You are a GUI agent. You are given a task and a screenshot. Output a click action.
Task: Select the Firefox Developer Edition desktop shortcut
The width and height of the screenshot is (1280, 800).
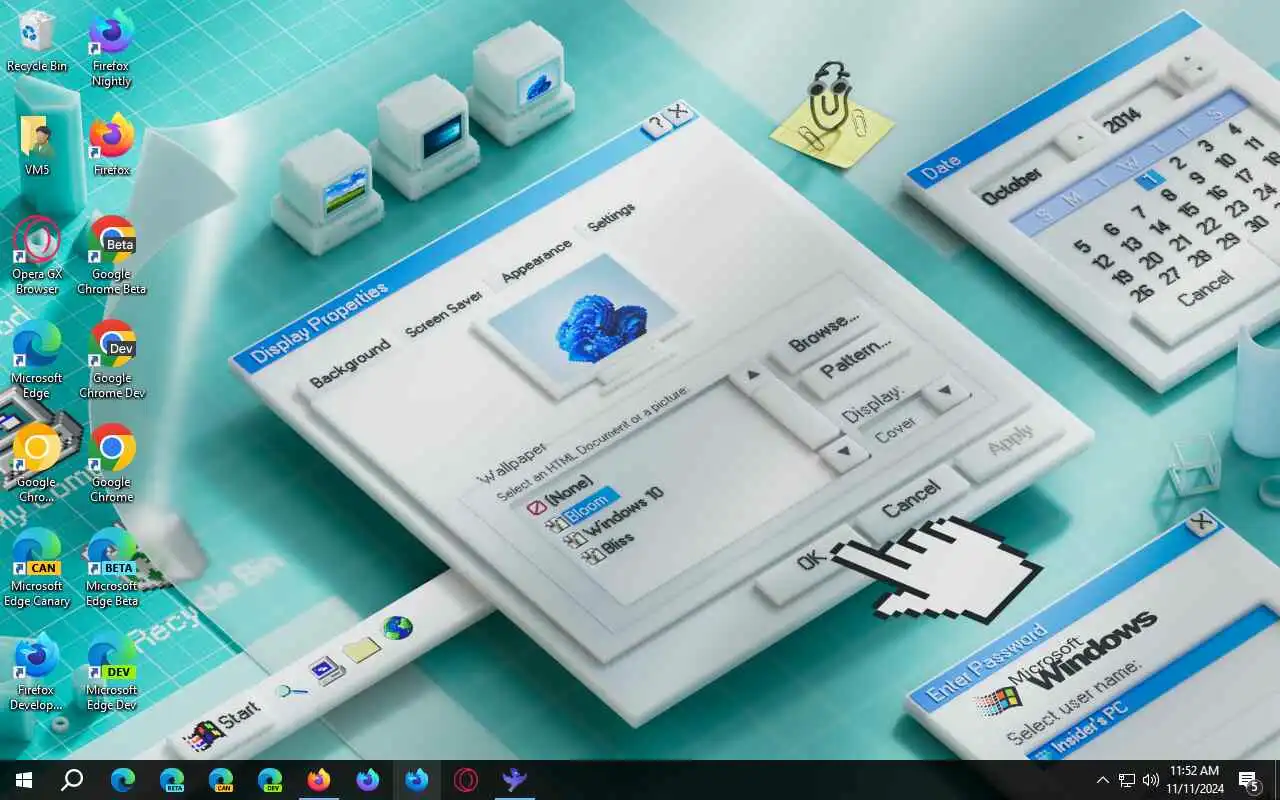(x=37, y=672)
